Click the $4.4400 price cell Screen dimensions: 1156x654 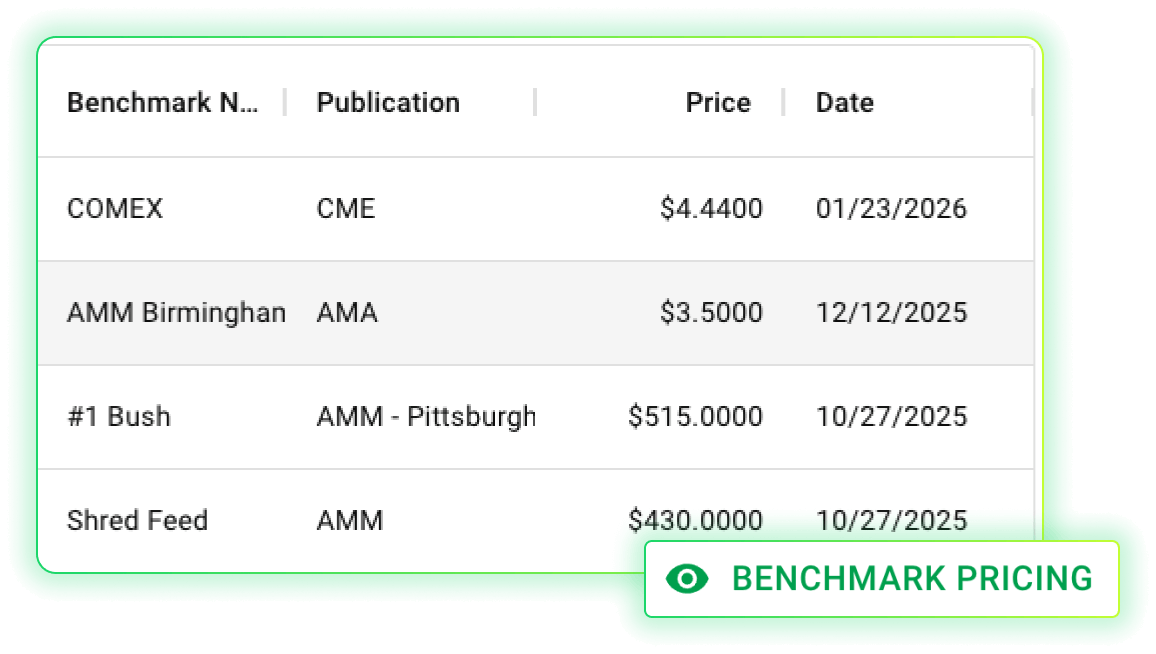tap(711, 209)
